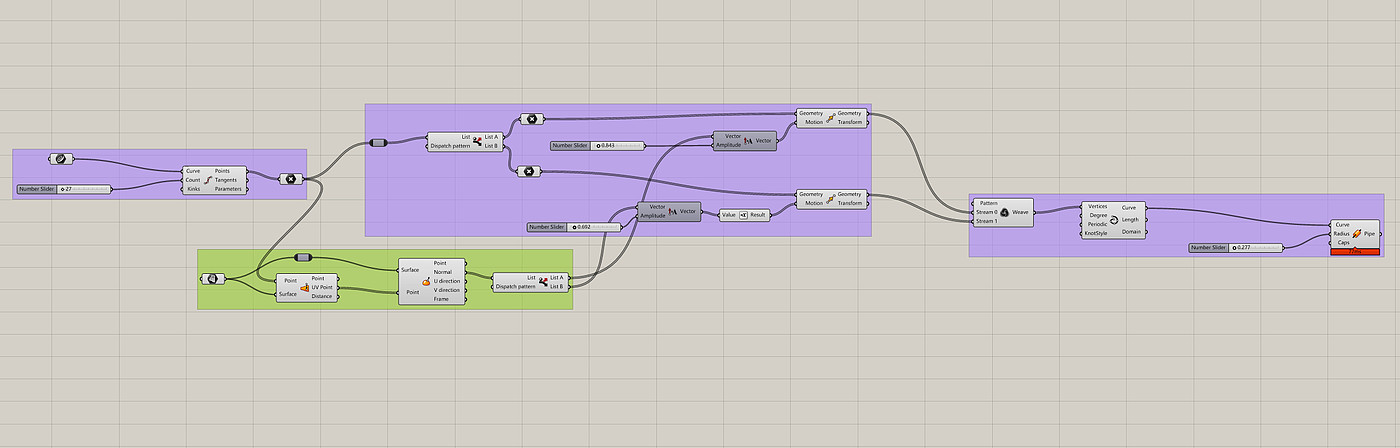Screen dimensions: 1400x448
Task: Click the Negative component icon between Value and Result
Action: point(744,215)
